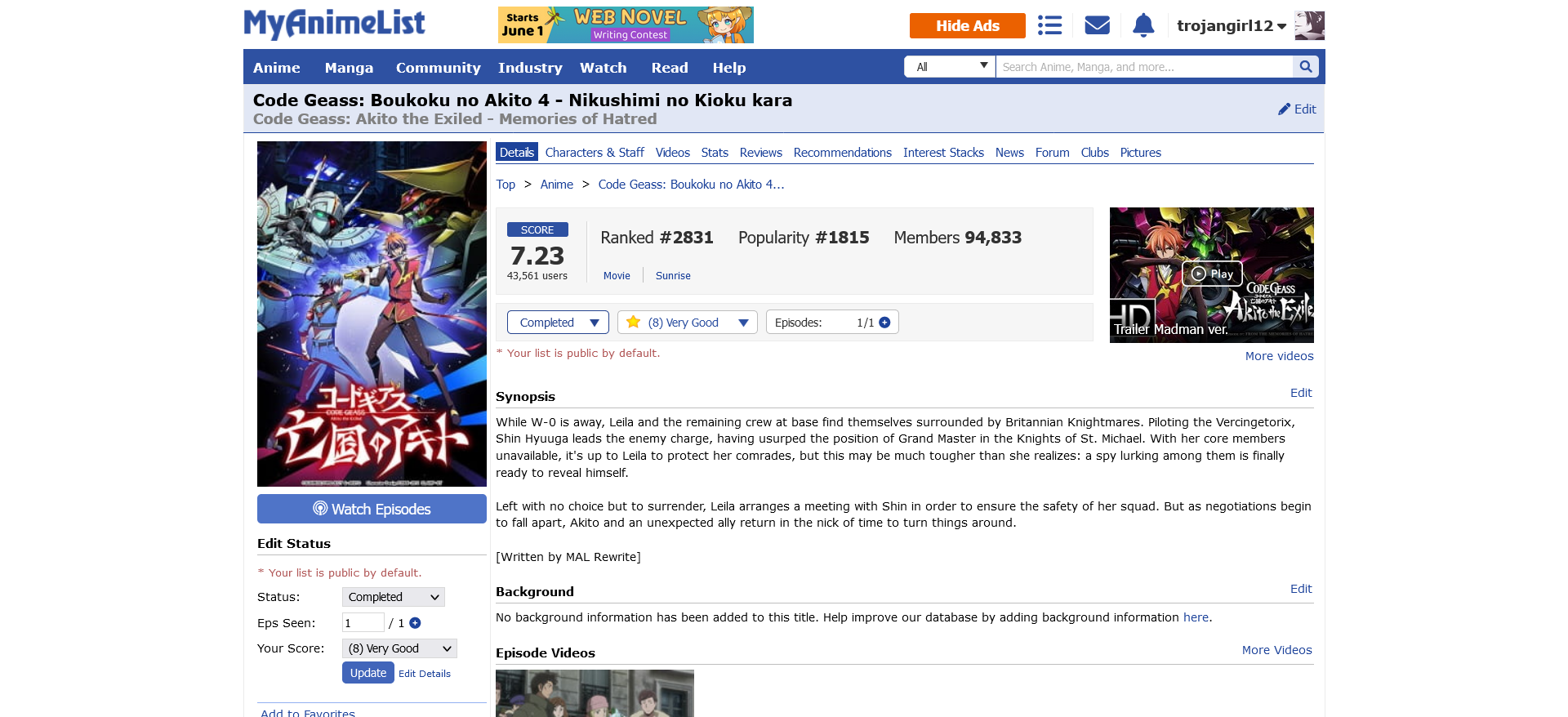Switch to Characters & Staff tab
Screen dimensions: 1568x717
coord(595,153)
